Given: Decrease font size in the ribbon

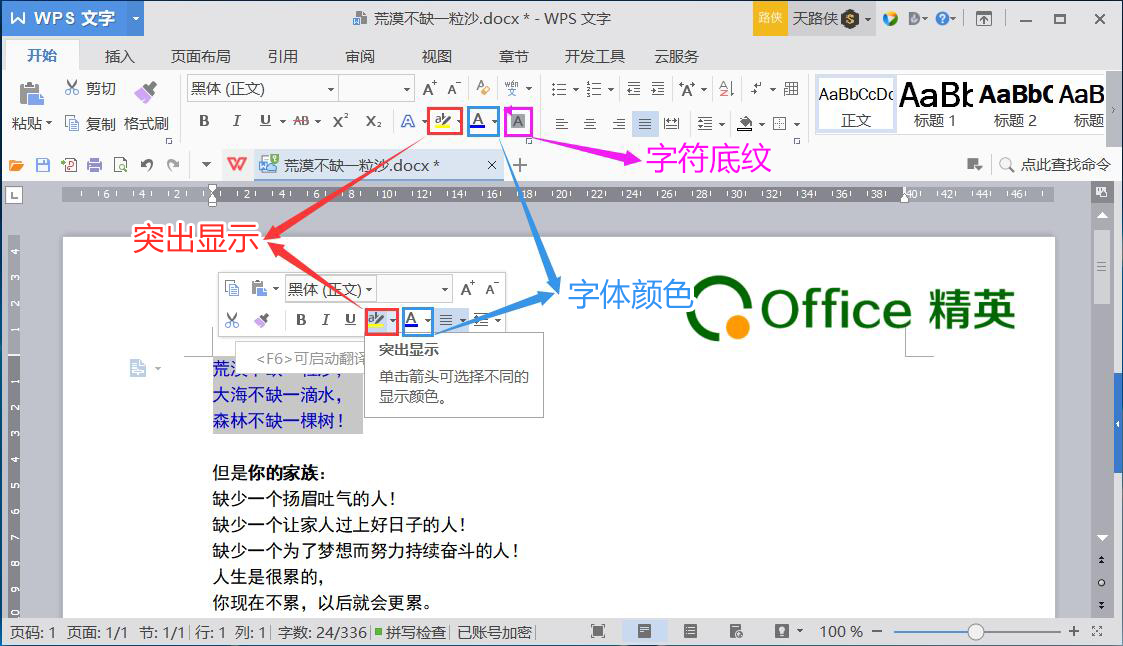Looking at the screenshot, I should [453, 89].
